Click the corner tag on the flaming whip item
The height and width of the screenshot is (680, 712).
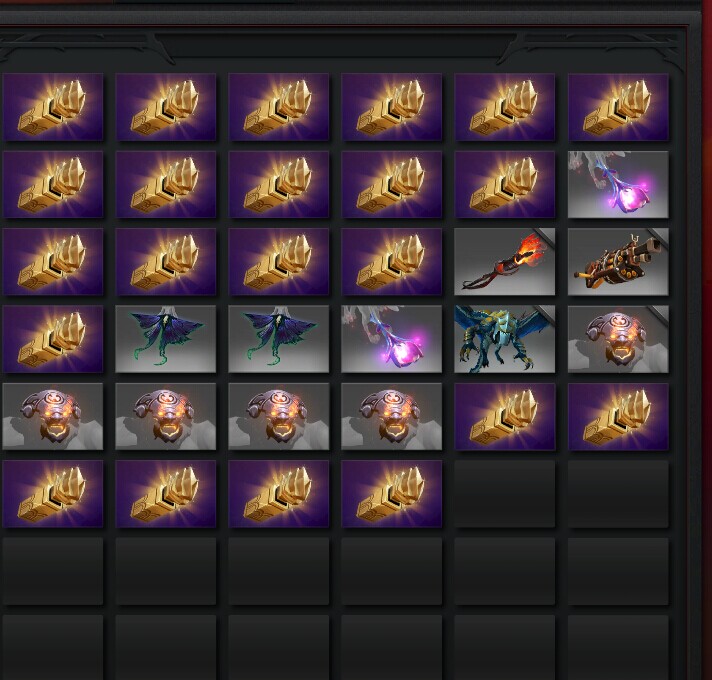coord(546,235)
